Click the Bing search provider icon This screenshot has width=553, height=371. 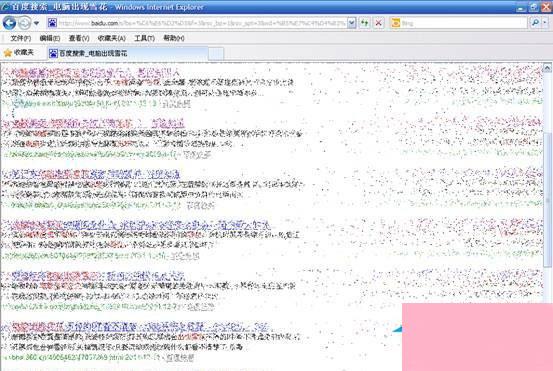[396, 23]
